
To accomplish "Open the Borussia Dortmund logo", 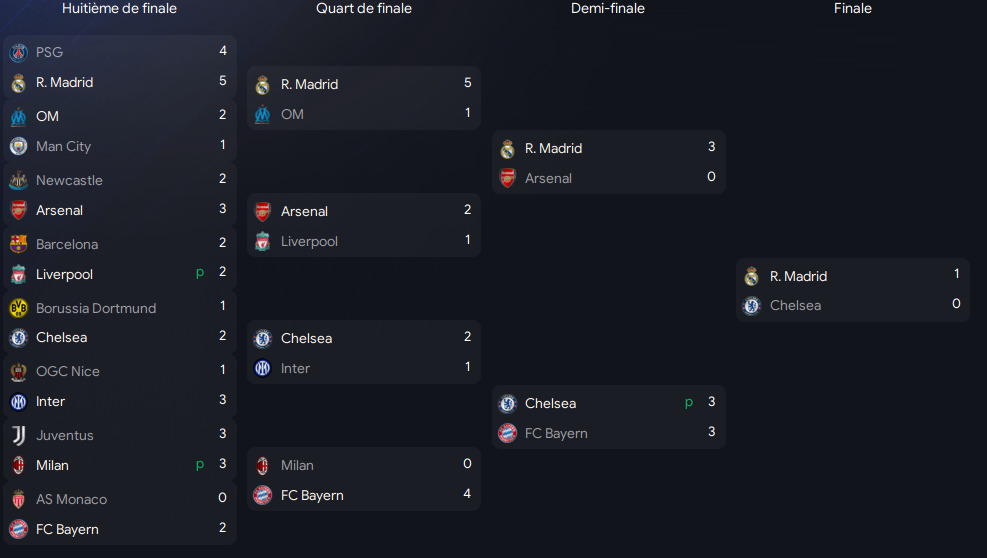I will click(x=18, y=308).
